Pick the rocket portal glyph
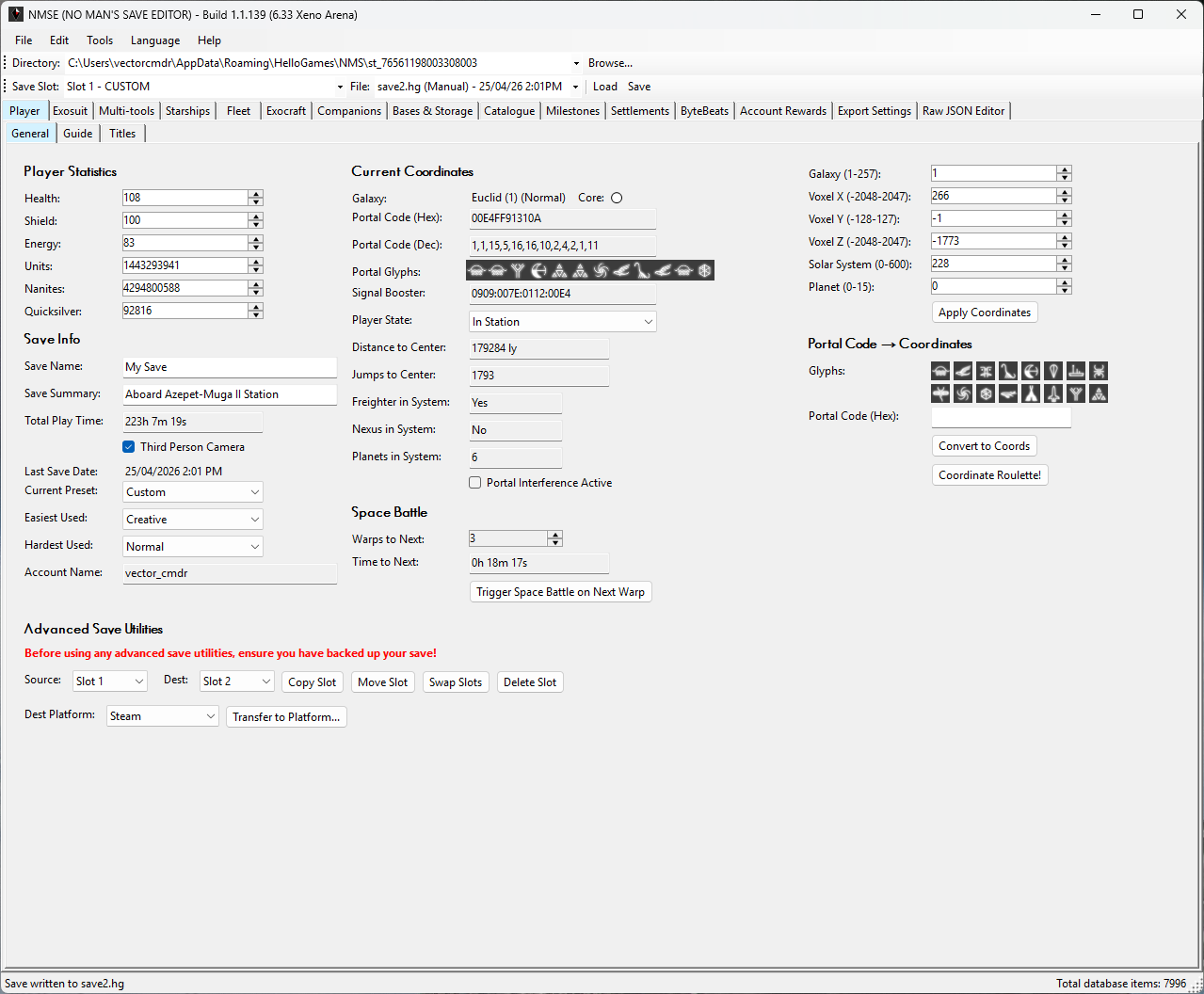This screenshot has width=1204, height=994. click(1053, 393)
